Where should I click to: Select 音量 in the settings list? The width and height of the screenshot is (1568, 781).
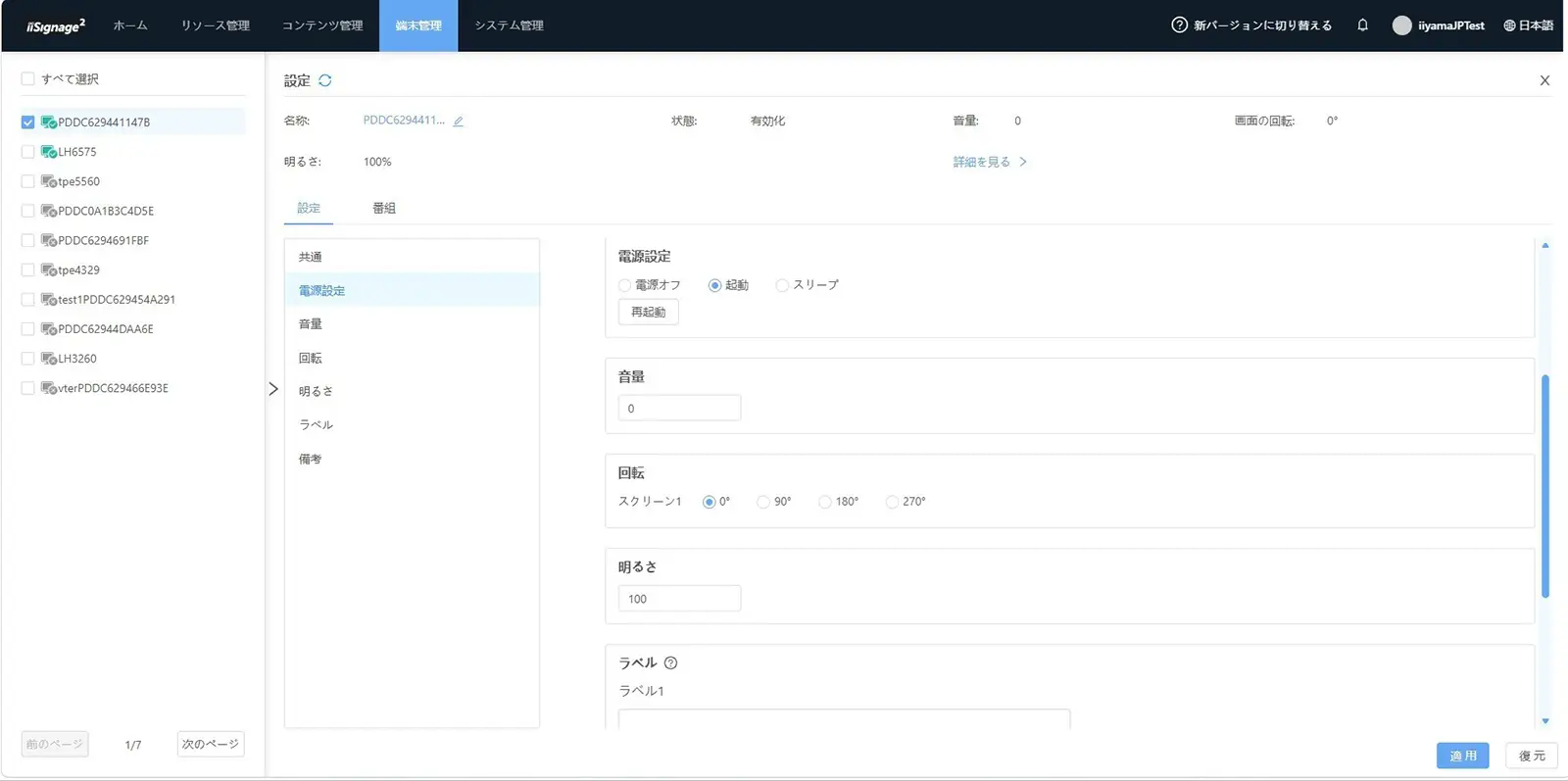412,324
